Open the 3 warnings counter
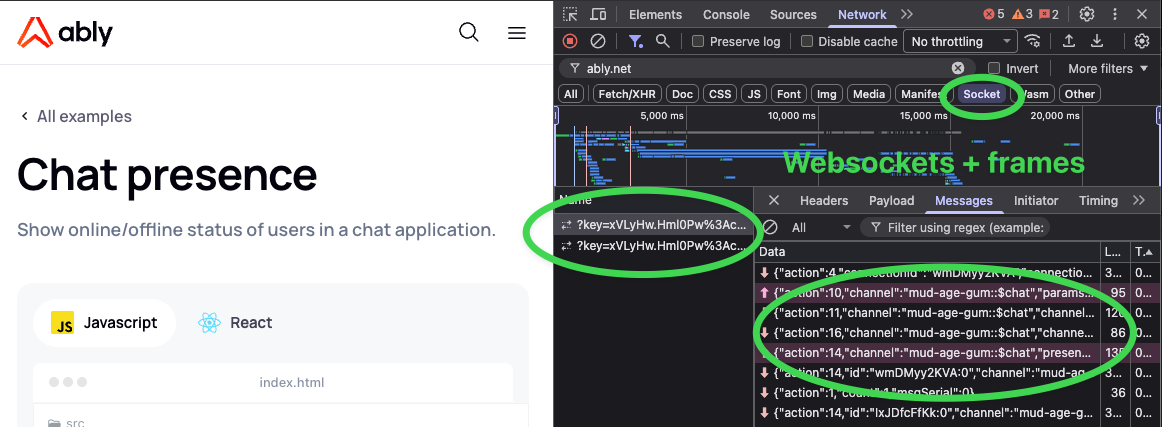 [1022, 14]
